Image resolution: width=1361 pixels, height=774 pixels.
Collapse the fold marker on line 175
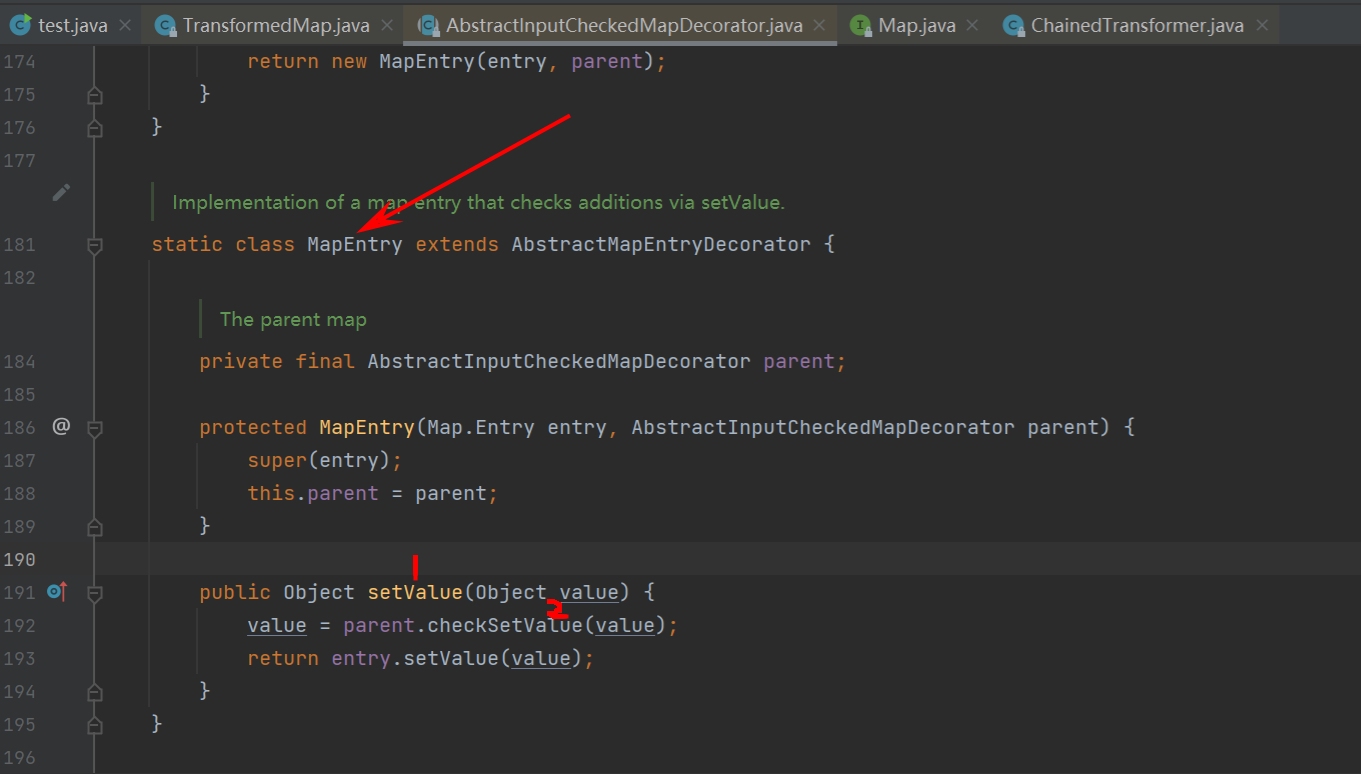click(x=95, y=95)
